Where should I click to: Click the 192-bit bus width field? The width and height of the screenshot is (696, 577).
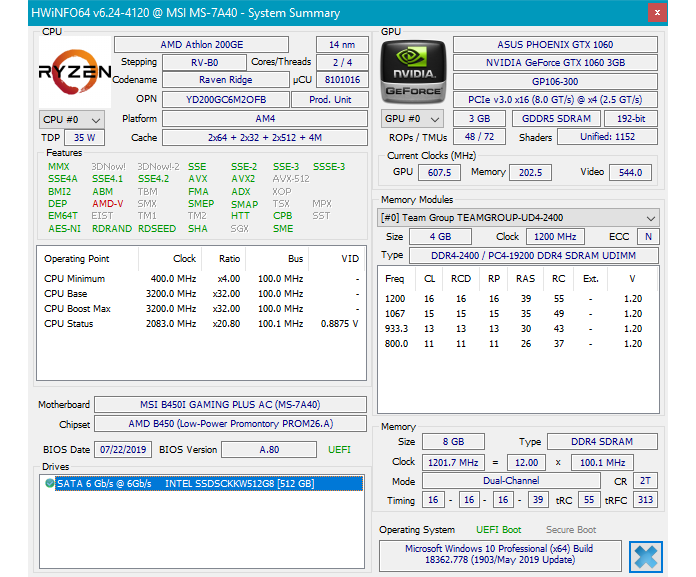coord(631,119)
